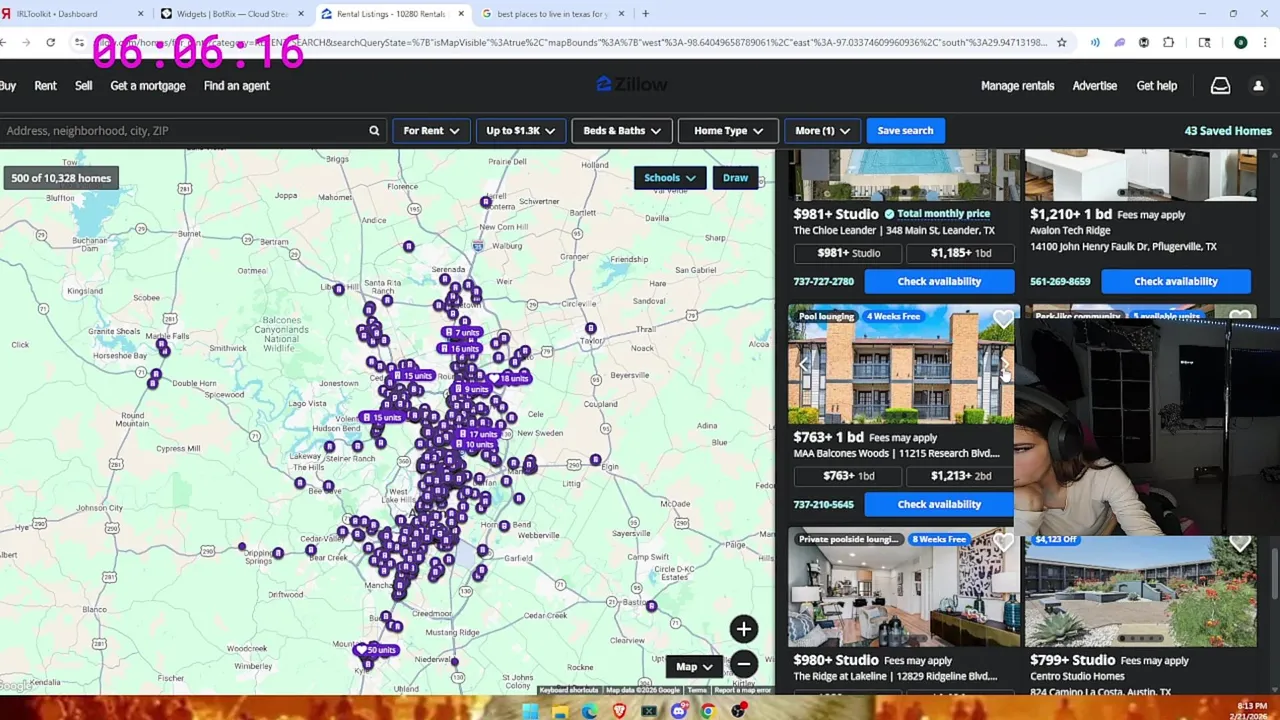
Task: Check availability for Avalon Tech Ridge
Action: tap(1175, 282)
